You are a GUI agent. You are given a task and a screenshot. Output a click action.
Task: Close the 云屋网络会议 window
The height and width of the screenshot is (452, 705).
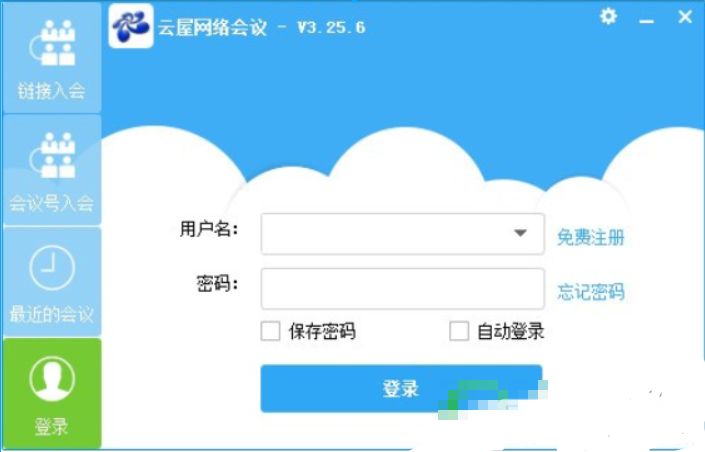tap(685, 17)
